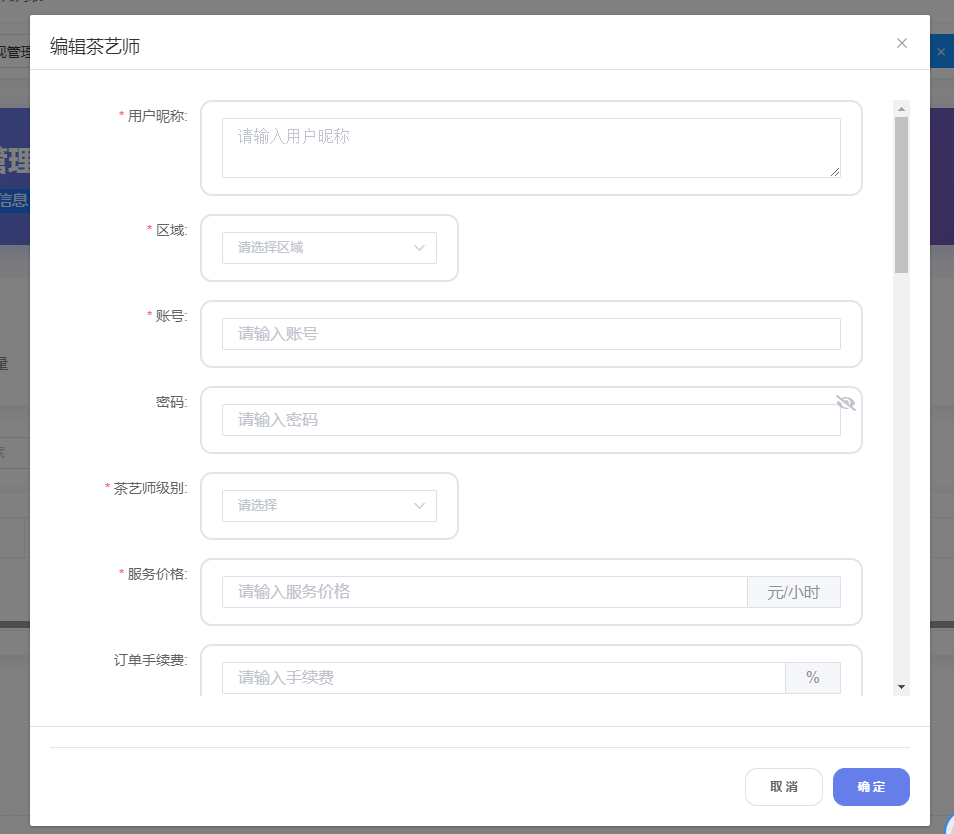The height and width of the screenshot is (834, 954).
Task: Click the 用户昵称 textarea resize handle
Action: point(835,172)
